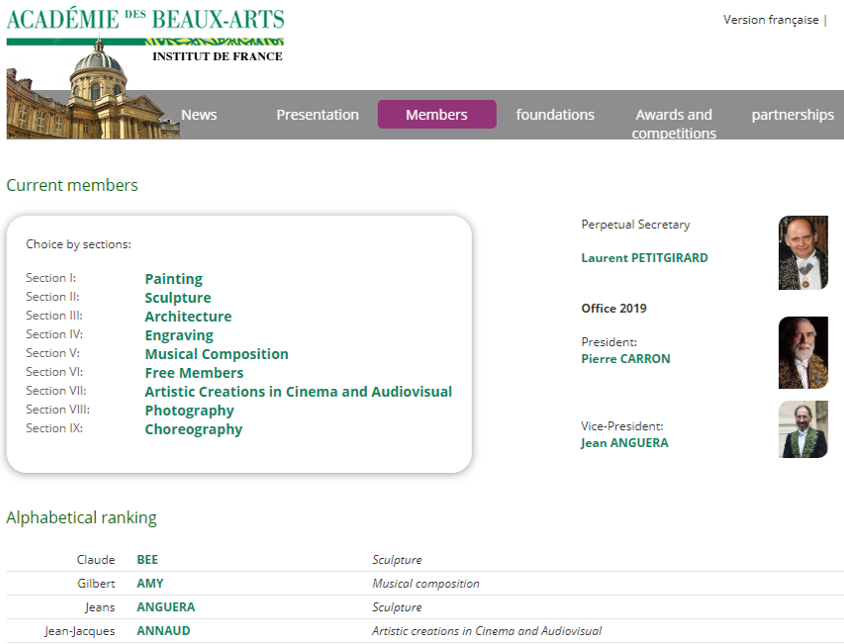
Task: Click Laurent Petitgirard's portrait photo
Action: click(x=803, y=253)
